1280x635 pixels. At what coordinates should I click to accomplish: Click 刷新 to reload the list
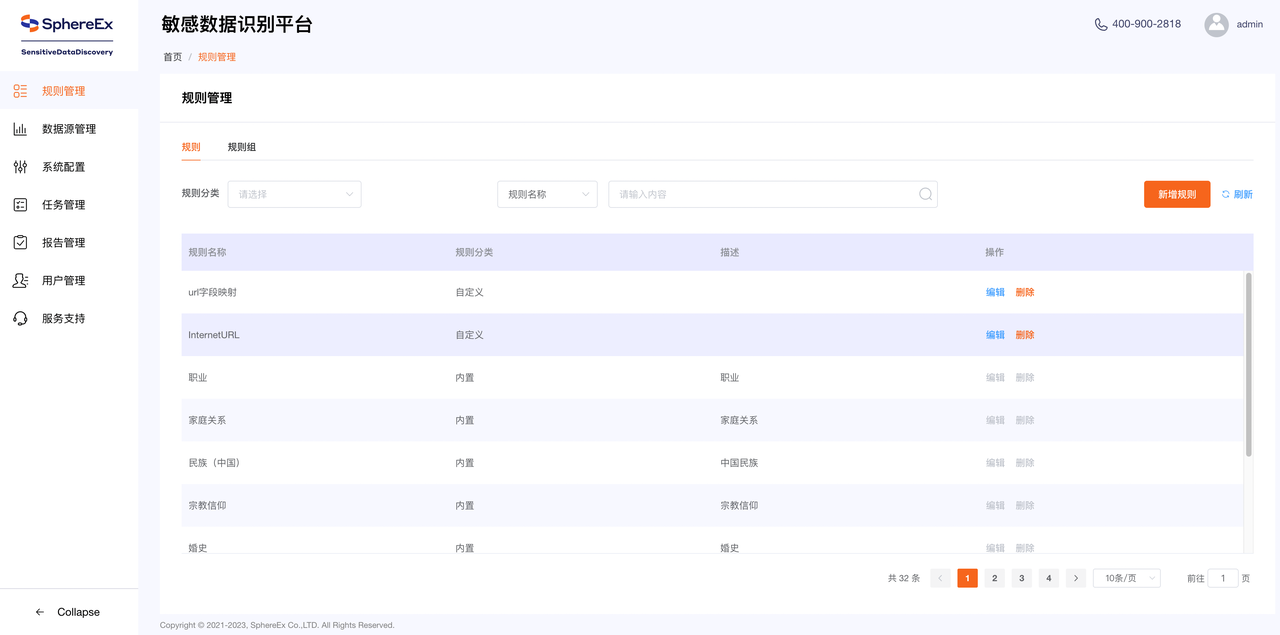click(1237, 194)
